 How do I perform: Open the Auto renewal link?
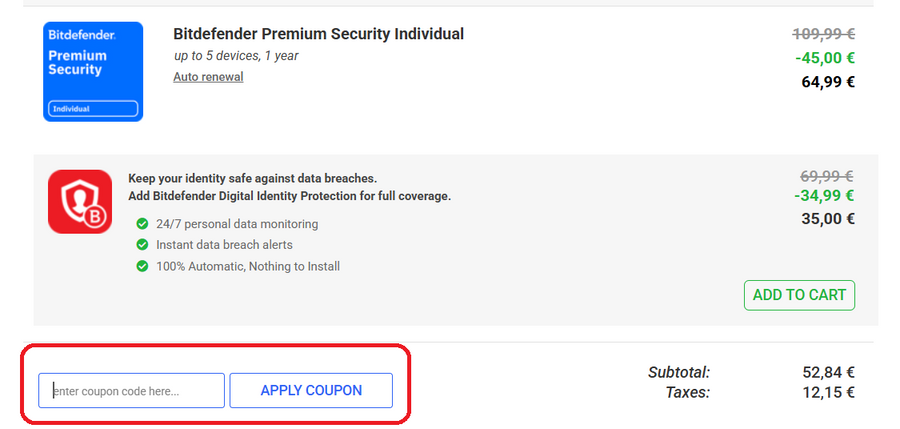point(208,77)
